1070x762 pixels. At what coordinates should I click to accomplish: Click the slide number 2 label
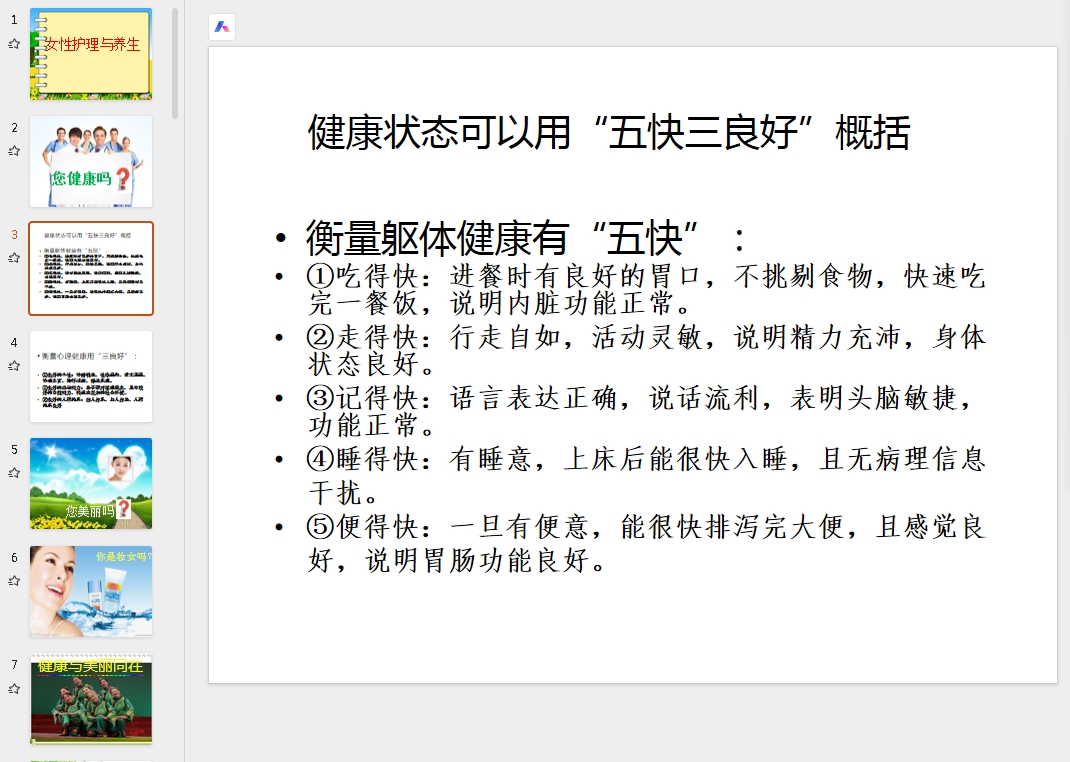13,126
